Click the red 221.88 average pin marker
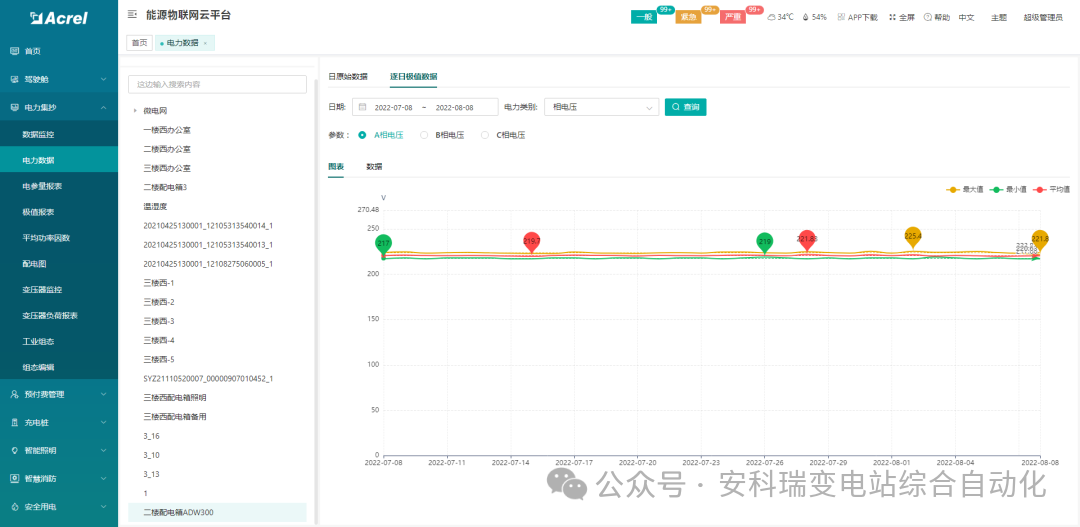This screenshot has width=1080, height=527. tap(807, 240)
